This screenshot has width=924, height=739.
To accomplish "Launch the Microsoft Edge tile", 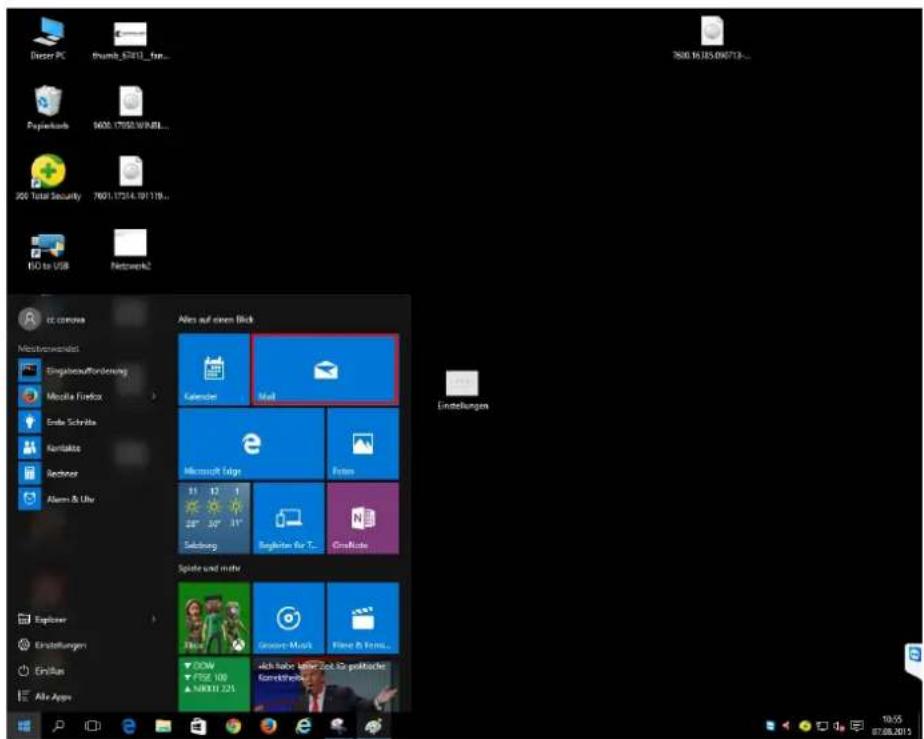I will (x=251, y=444).
